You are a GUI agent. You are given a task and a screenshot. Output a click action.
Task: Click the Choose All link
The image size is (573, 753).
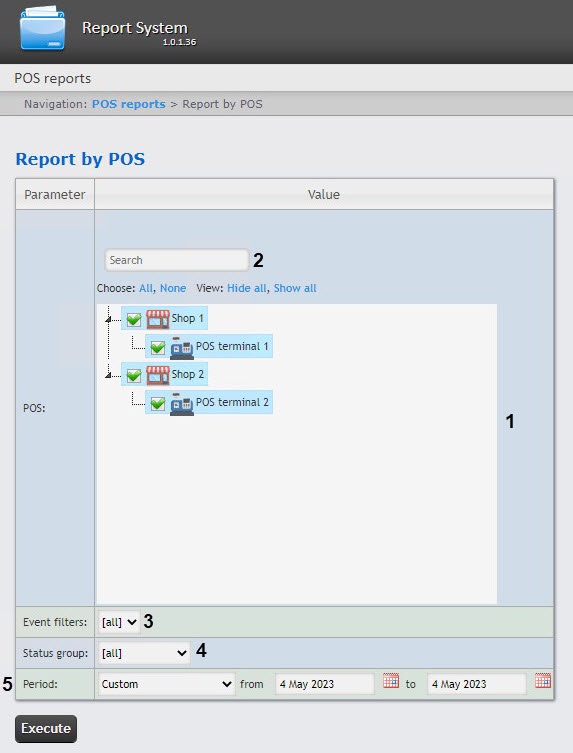146,288
